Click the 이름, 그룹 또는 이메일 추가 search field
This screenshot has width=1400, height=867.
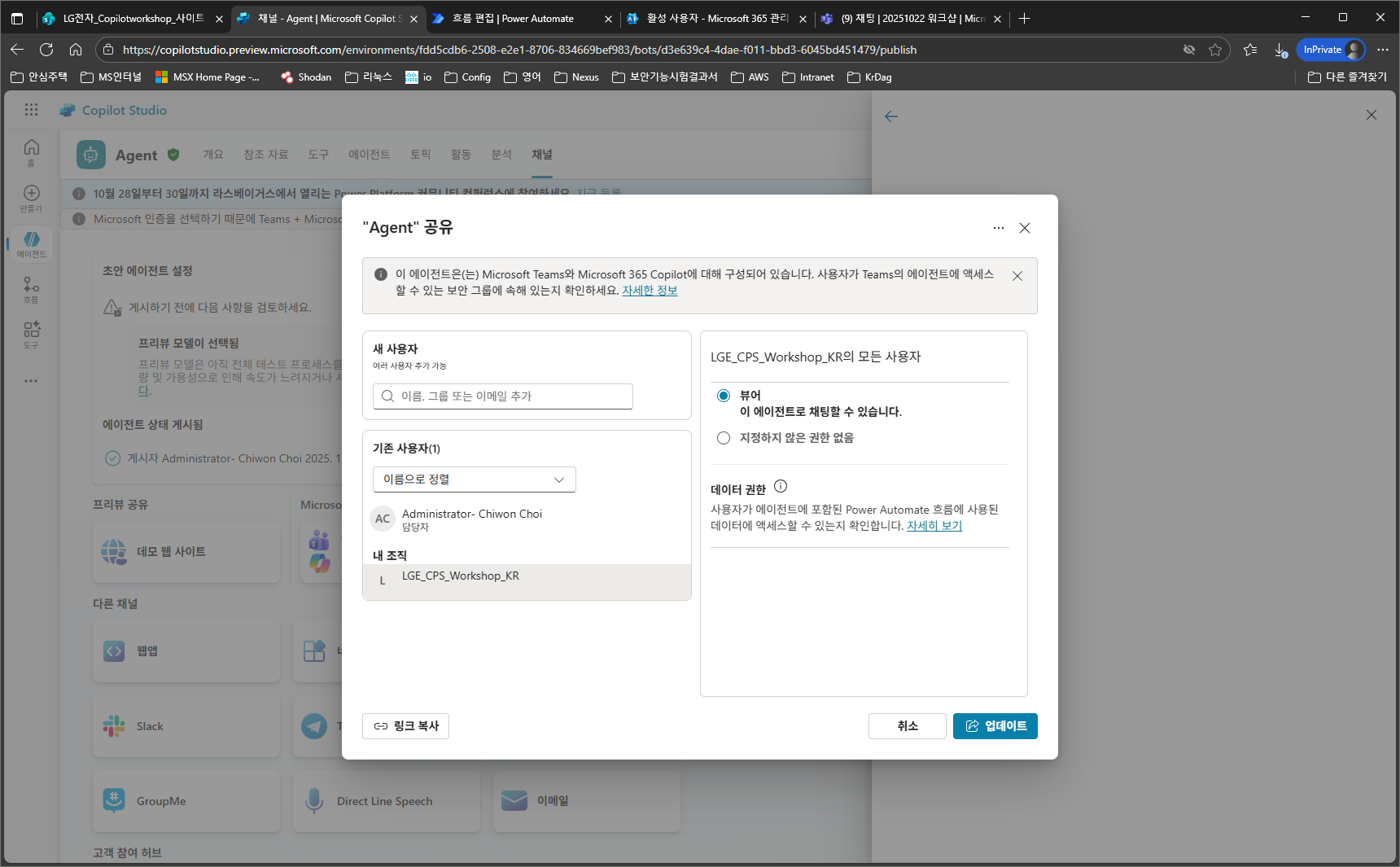point(502,396)
